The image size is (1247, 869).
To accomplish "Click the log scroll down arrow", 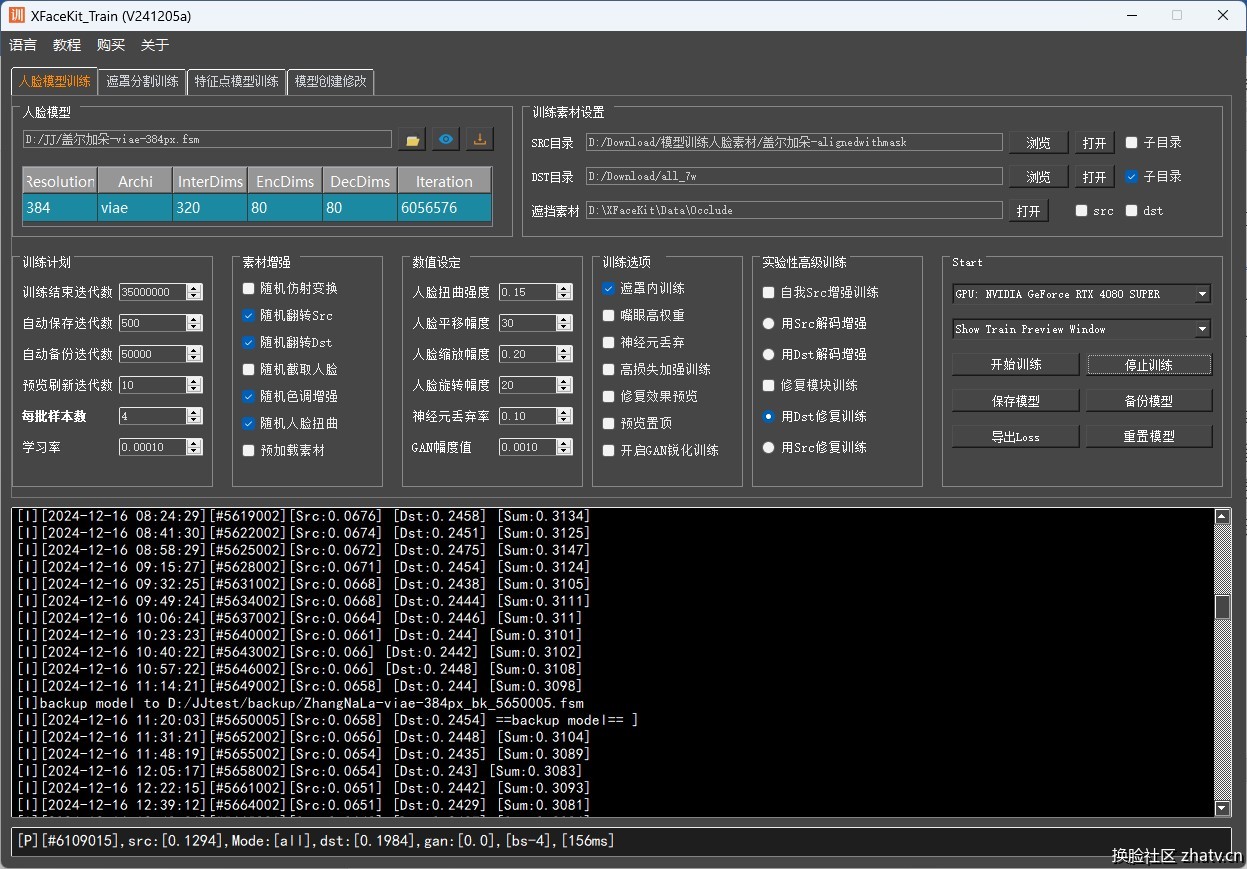I will point(1223,808).
